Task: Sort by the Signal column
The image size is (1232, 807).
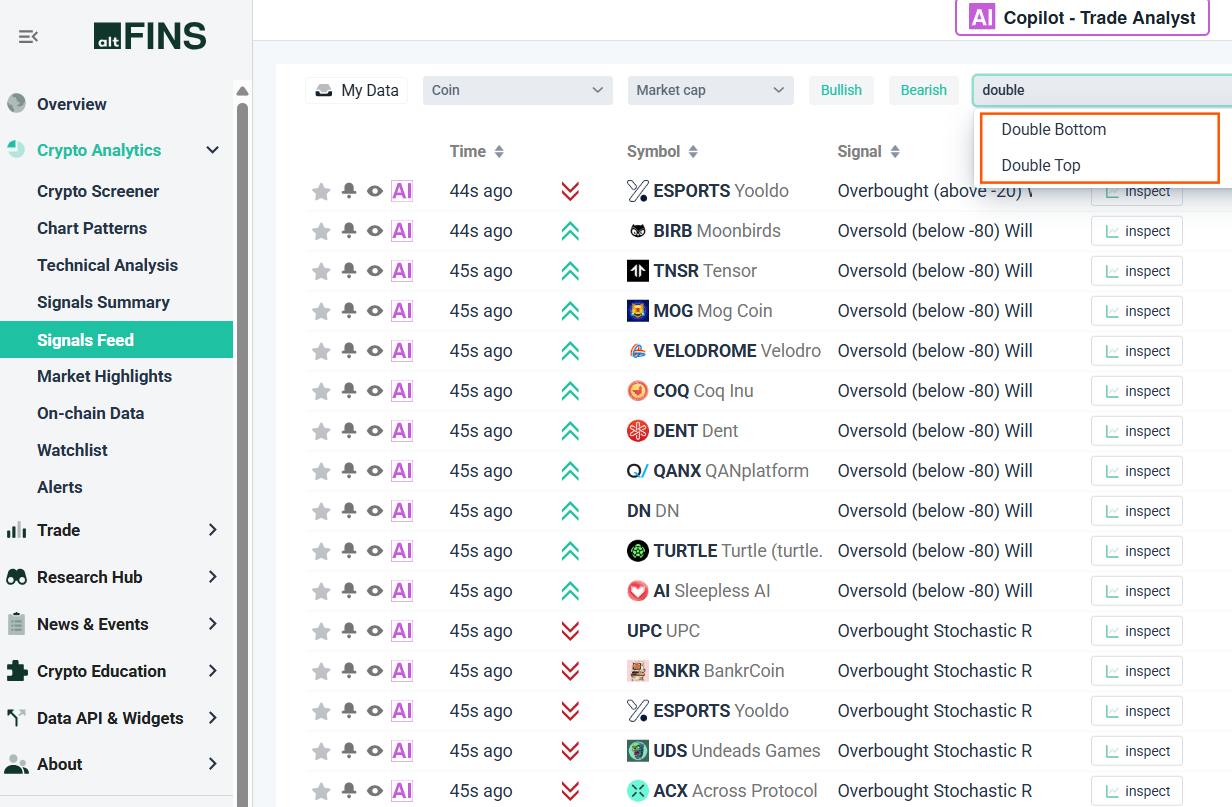Action: click(x=869, y=151)
